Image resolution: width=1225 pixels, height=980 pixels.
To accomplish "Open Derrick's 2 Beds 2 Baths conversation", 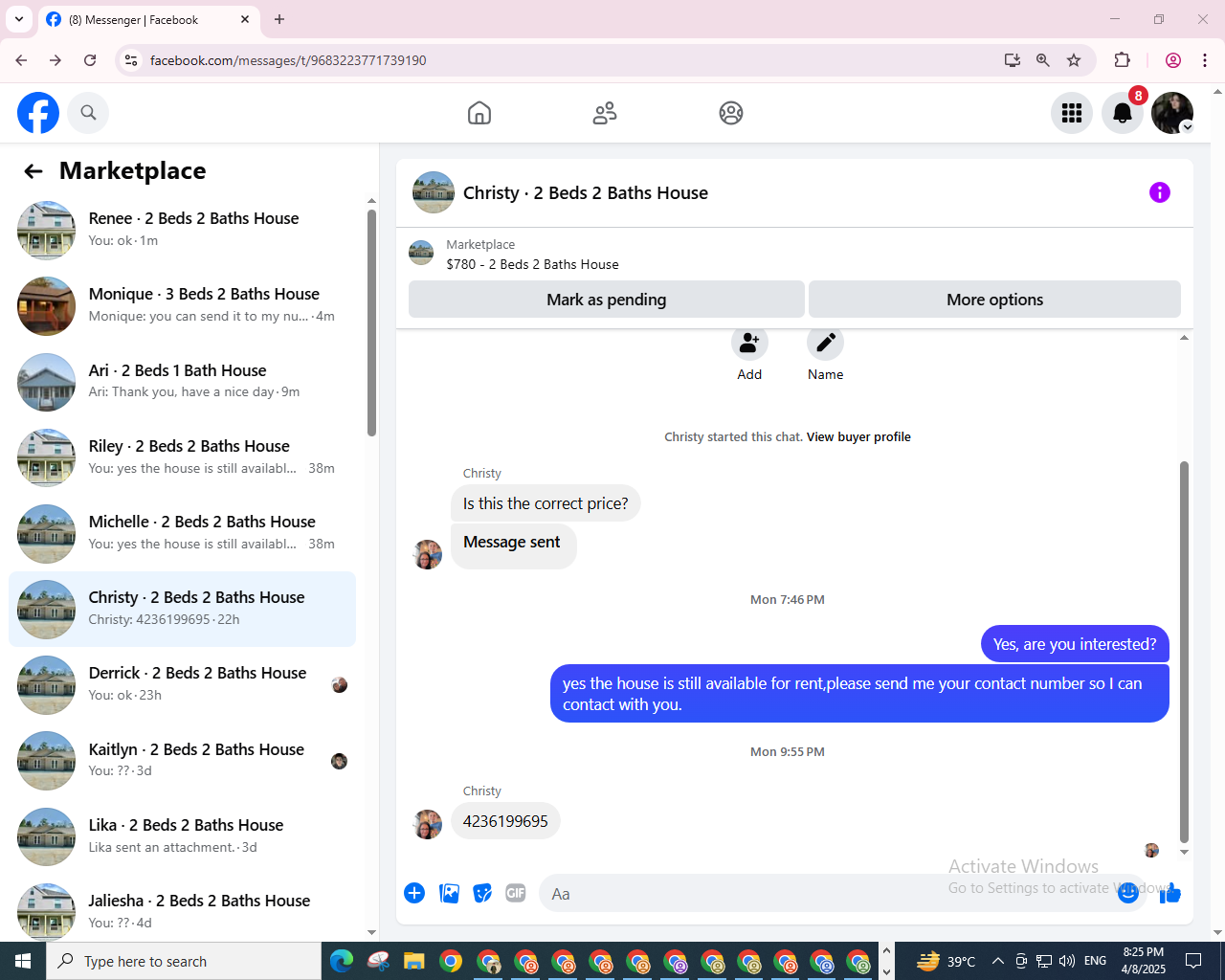I will tap(182, 684).
